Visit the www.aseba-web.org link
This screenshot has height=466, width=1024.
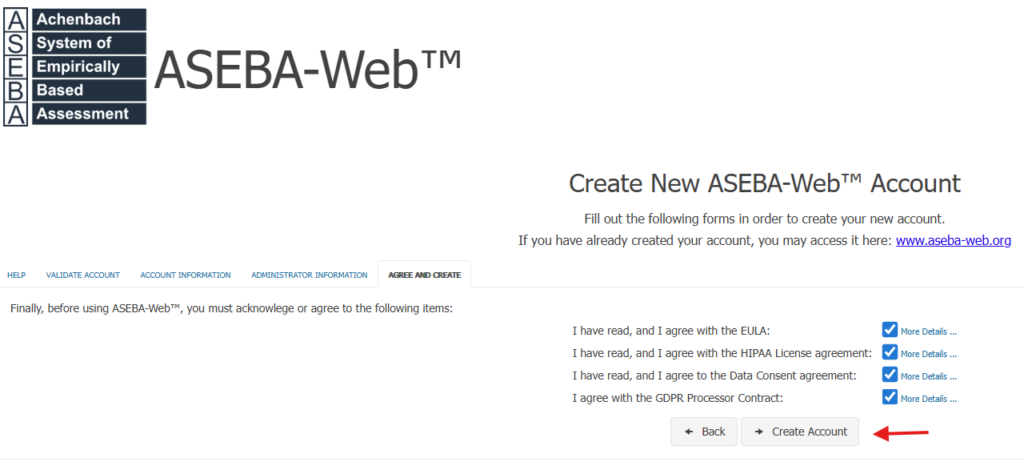(953, 241)
